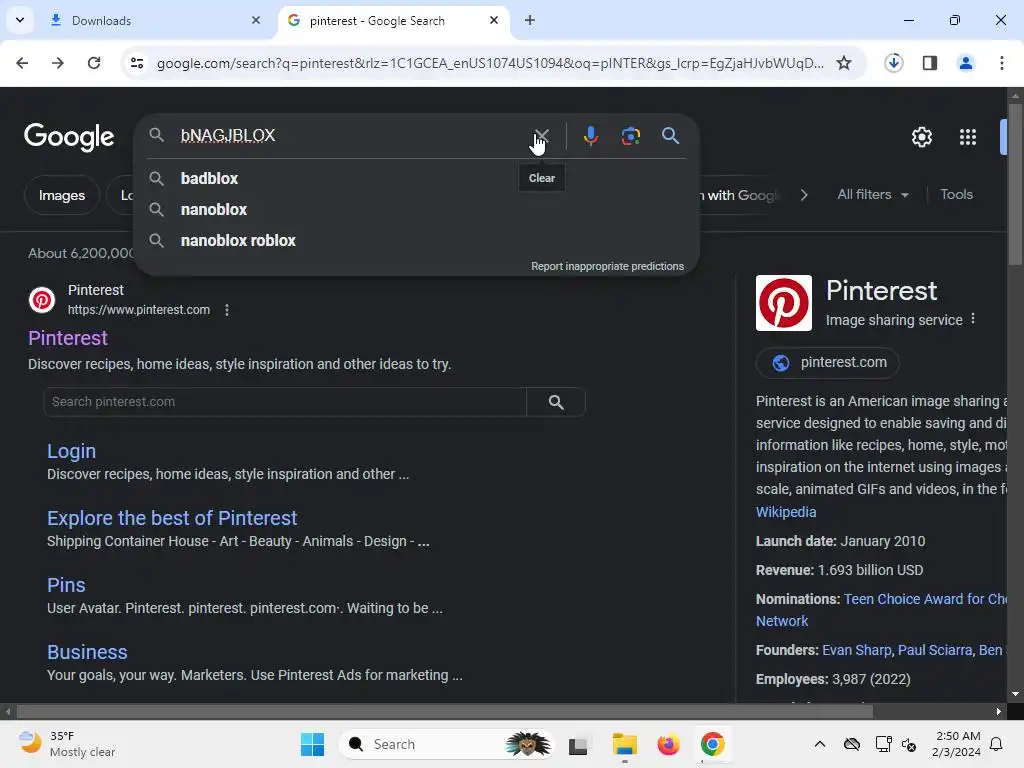
Task: Open Google quick settings gear
Action: click(921, 137)
